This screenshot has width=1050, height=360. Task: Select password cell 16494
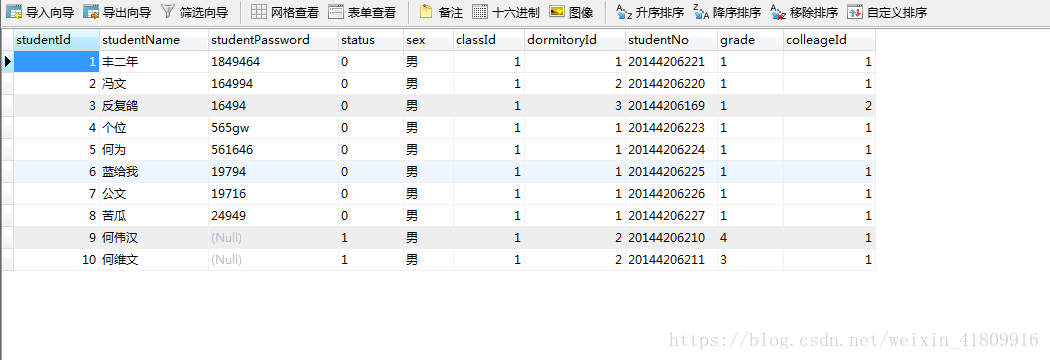click(273, 106)
